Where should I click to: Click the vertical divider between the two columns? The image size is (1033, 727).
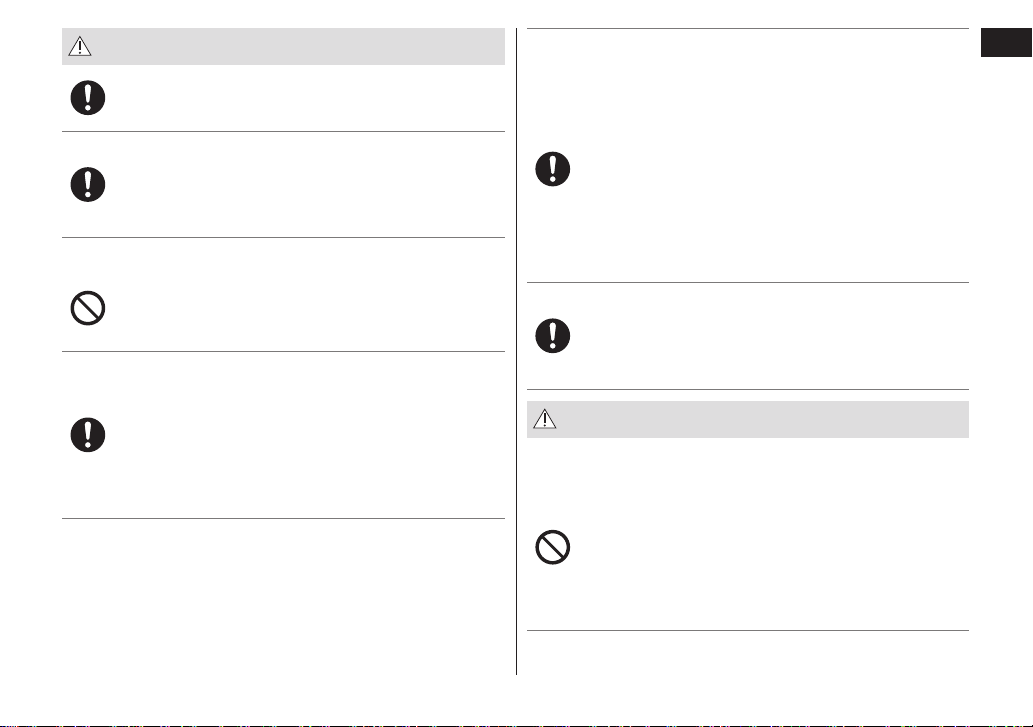pos(516,351)
